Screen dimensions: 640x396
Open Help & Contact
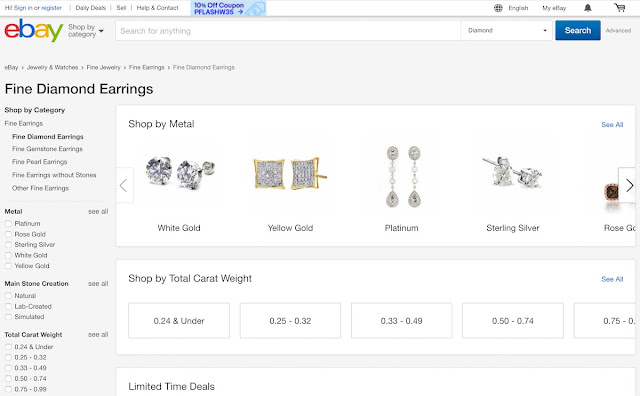(157, 8)
